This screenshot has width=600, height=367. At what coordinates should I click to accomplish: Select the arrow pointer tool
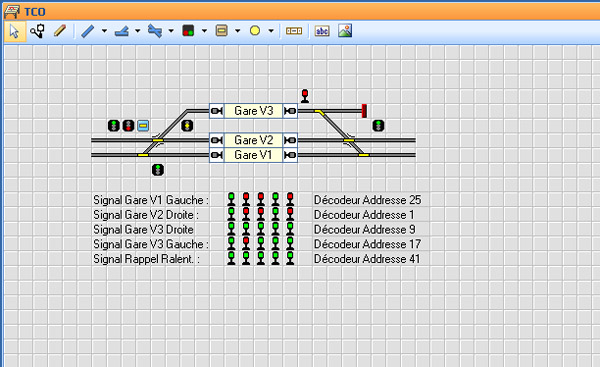tap(15, 31)
